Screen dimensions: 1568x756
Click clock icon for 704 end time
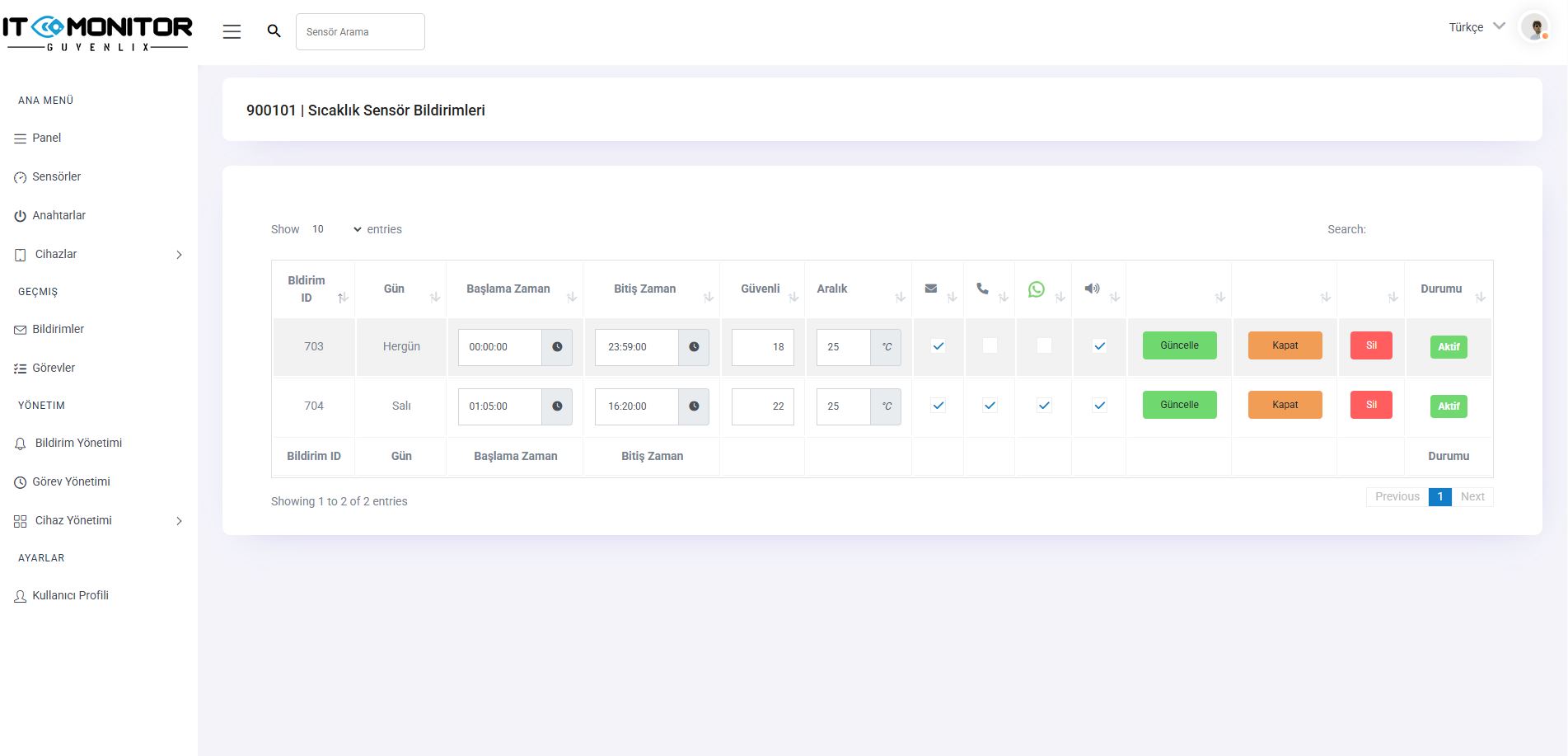[x=694, y=406]
